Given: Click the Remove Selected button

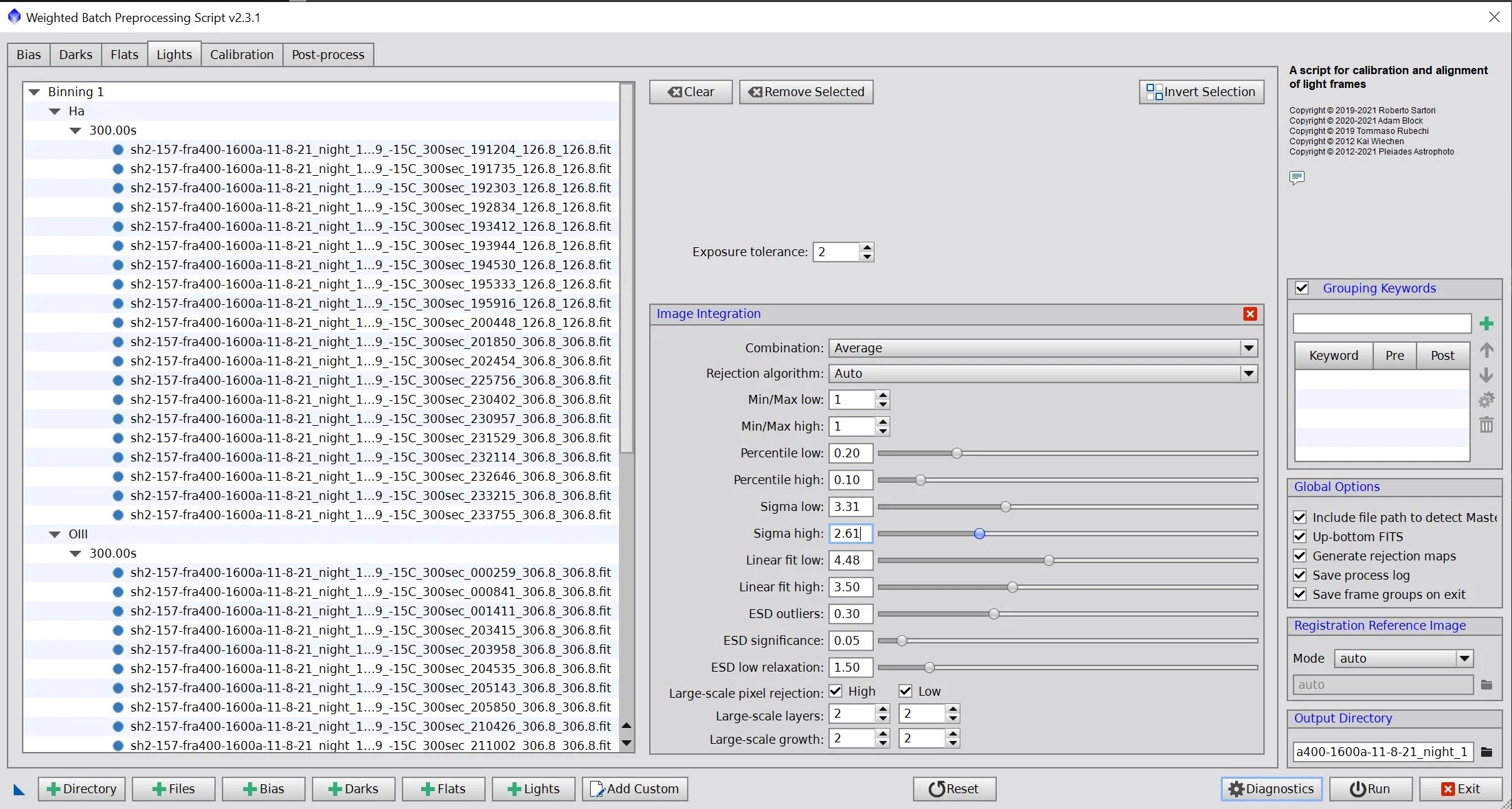Looking at the screenshot, I should [806, 92].
